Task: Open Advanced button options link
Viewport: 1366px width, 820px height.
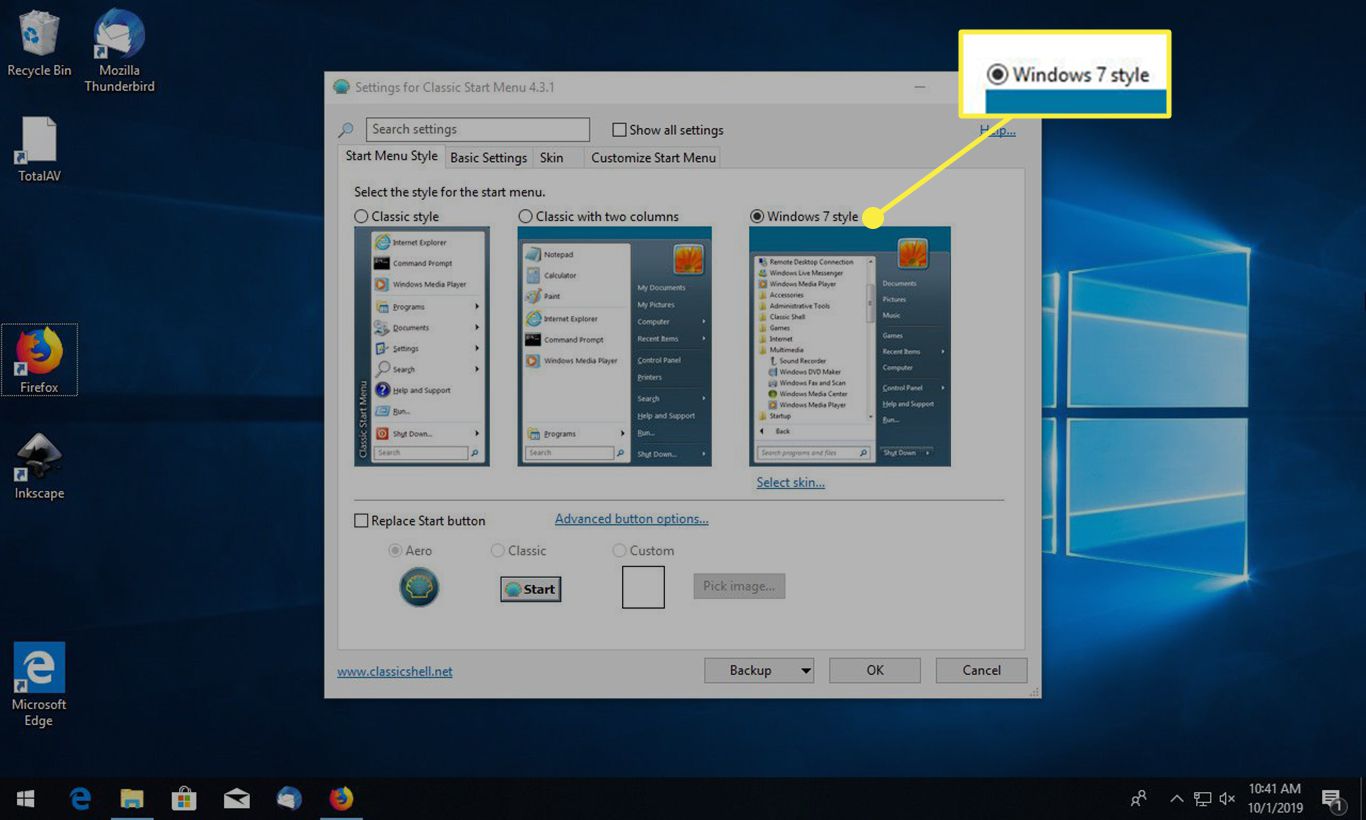Action: pos(632,519)
